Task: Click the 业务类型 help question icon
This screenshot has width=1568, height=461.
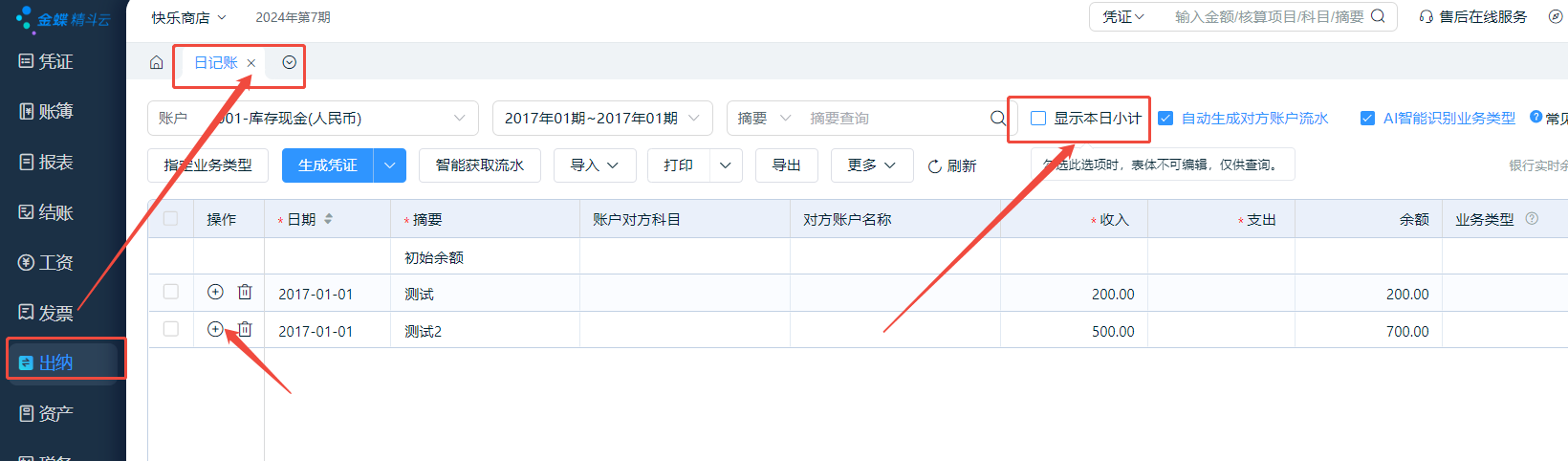Action: click(x=1532, y=219)
